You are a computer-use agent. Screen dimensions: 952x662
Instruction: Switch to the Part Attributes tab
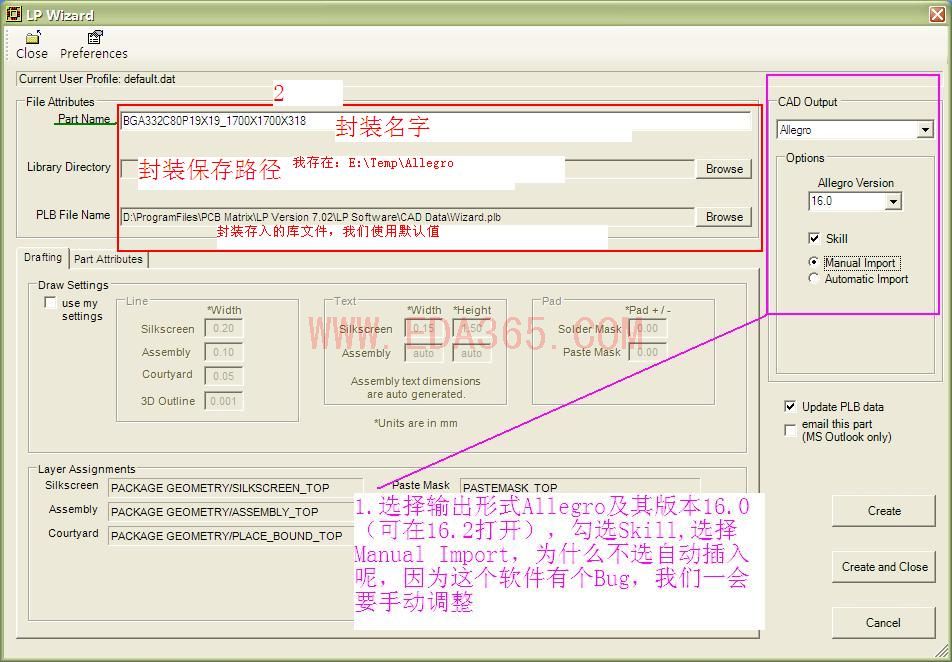click(x=108, y=258)
